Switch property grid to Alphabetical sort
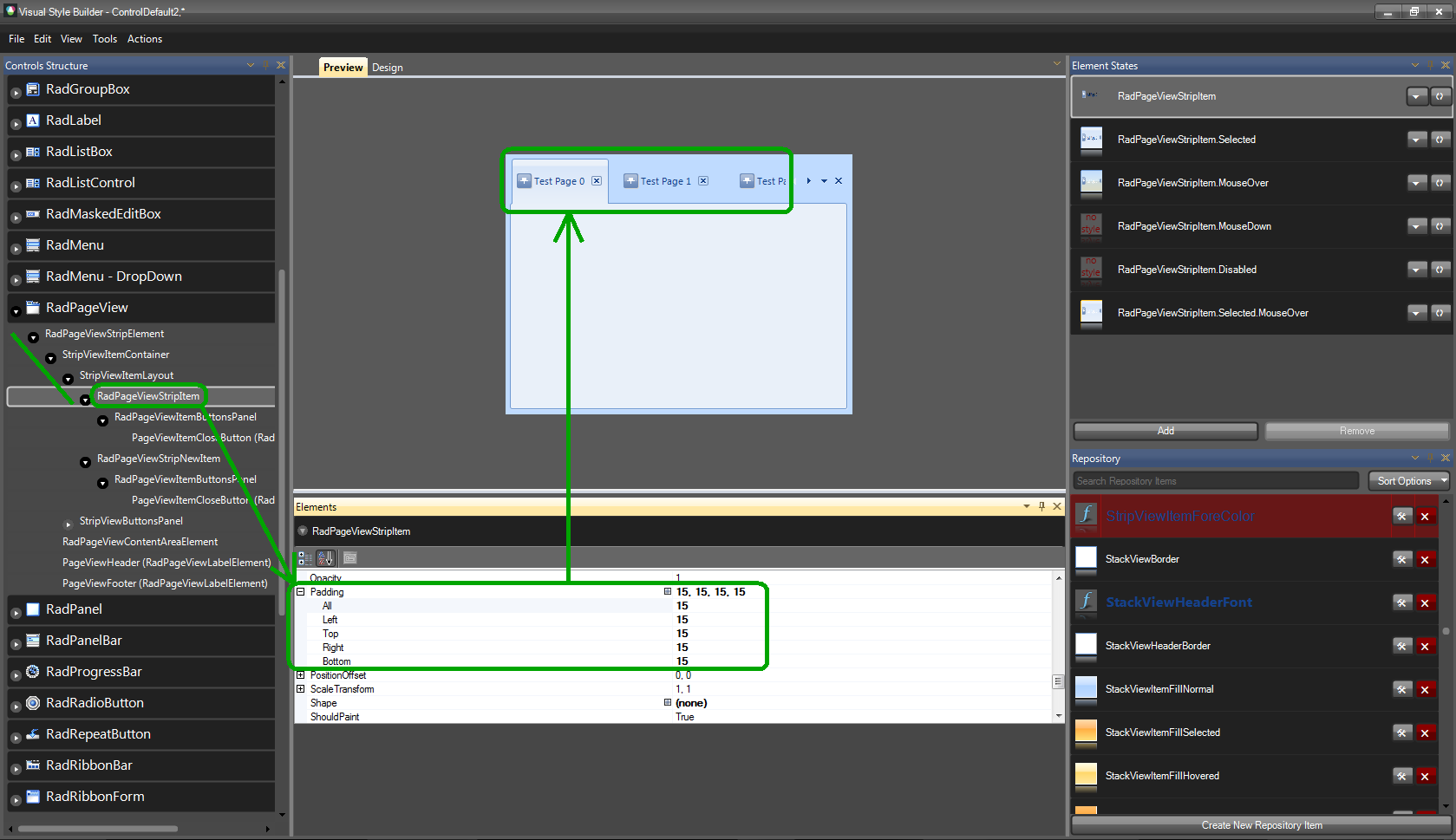This screenshot has height=840, width=1456. (325, 558)
